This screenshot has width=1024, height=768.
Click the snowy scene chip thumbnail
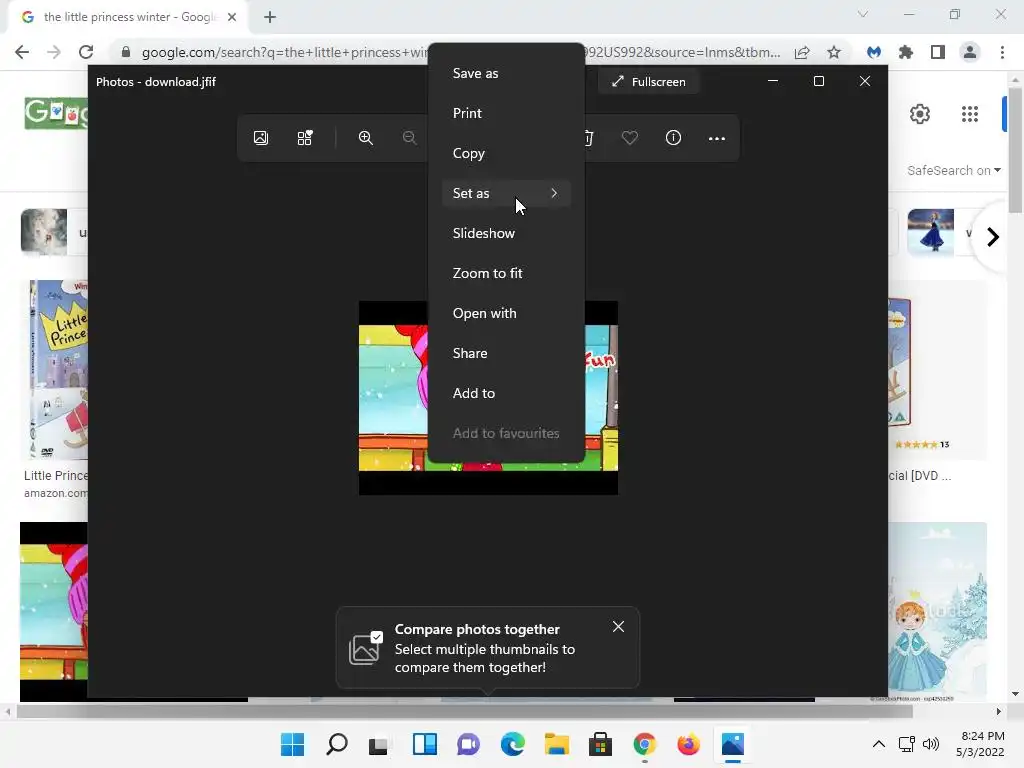click(44, 232)
